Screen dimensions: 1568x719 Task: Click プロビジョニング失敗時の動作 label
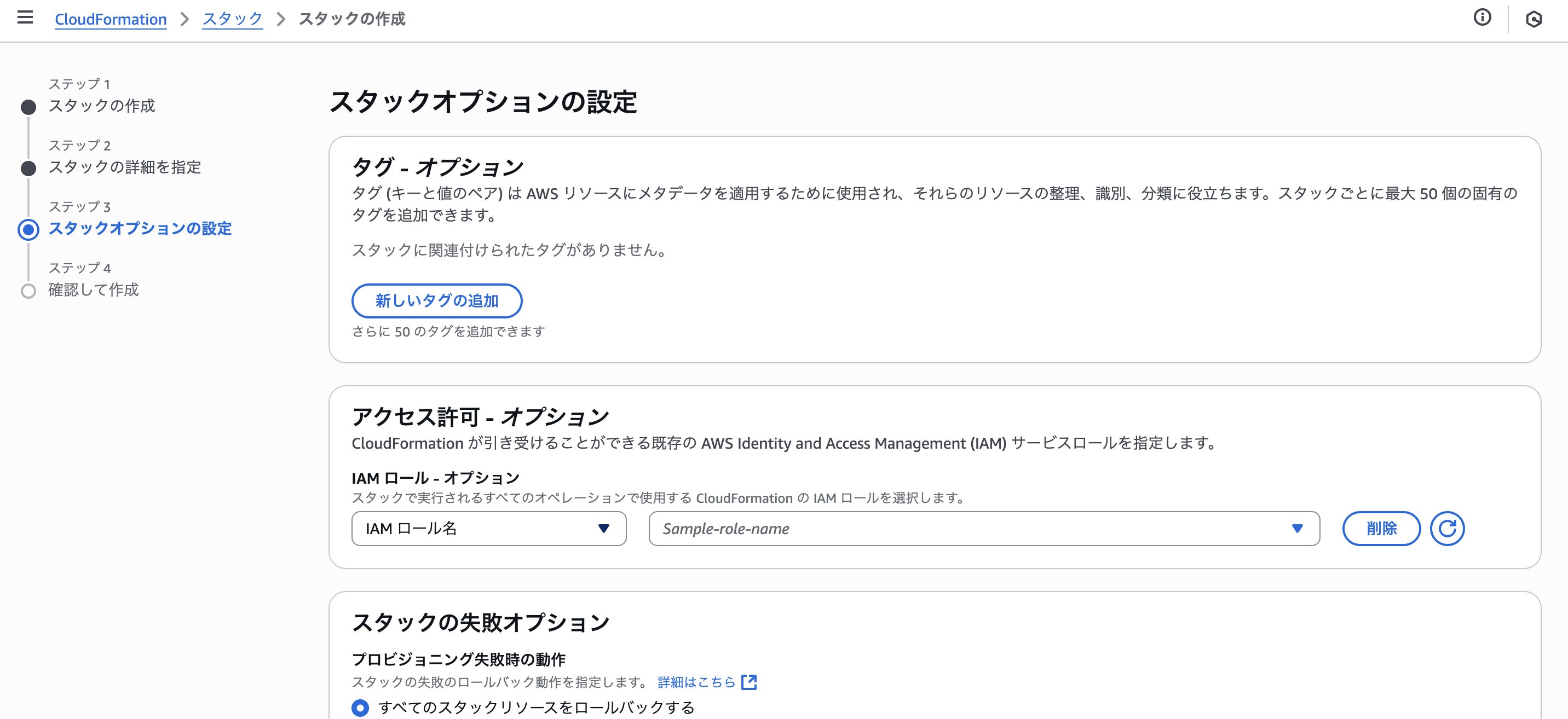point(459,659)
